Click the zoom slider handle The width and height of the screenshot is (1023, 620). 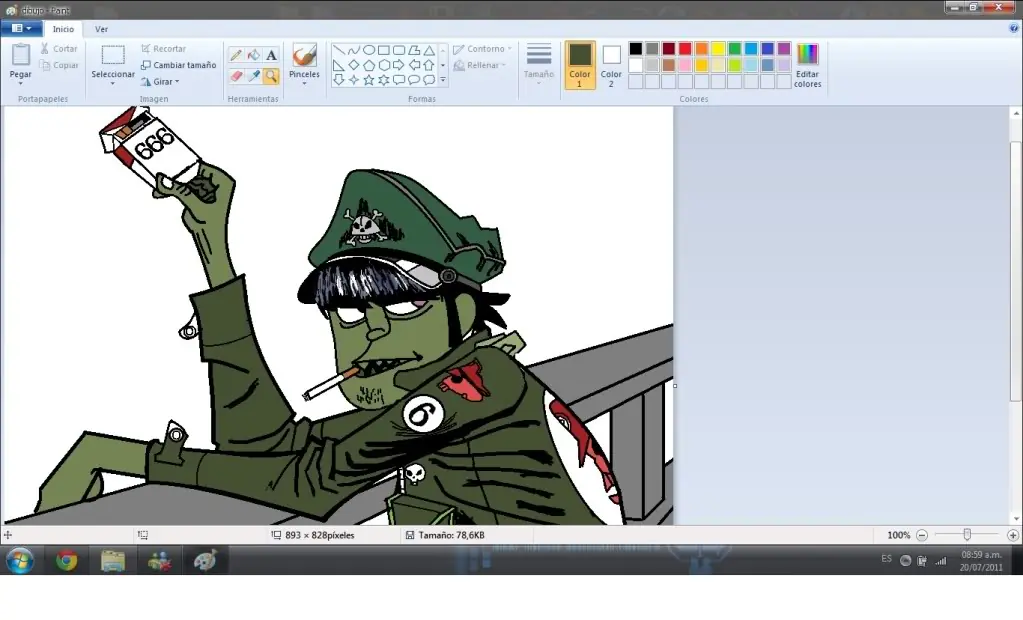(967, 535)
